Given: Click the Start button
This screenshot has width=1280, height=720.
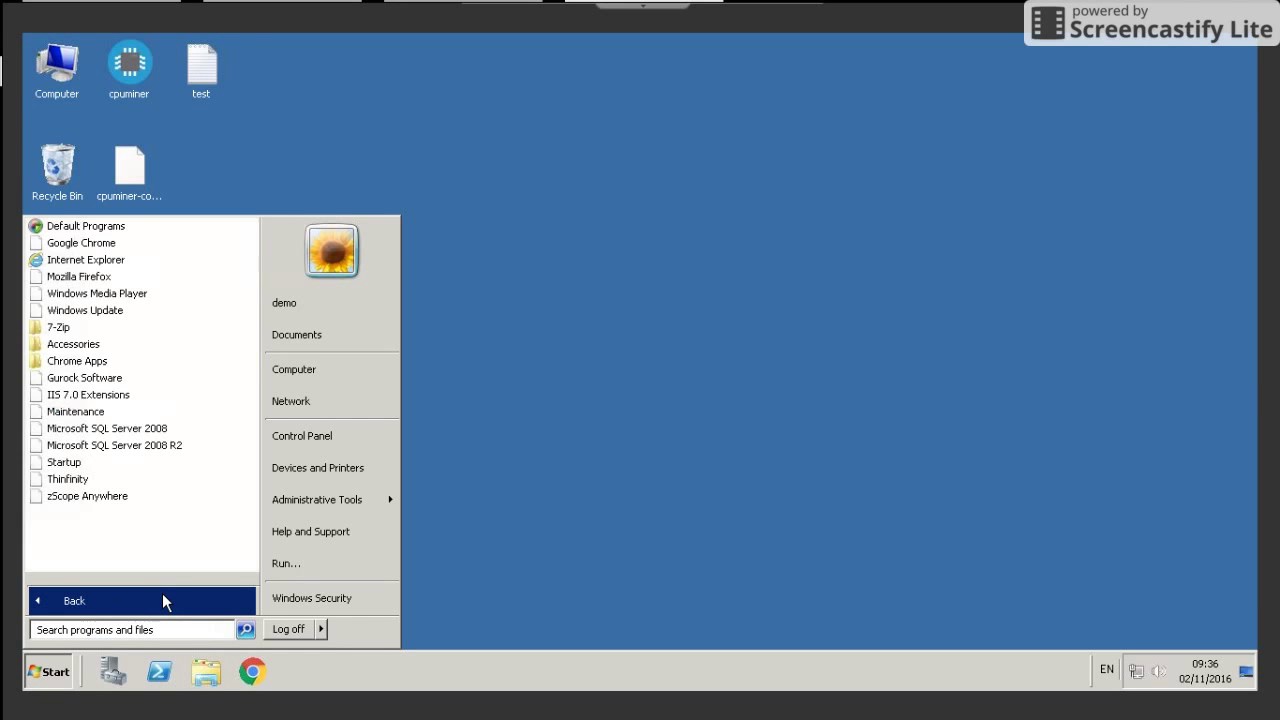Looking at the screenshot, I should (x=48, y=672).
